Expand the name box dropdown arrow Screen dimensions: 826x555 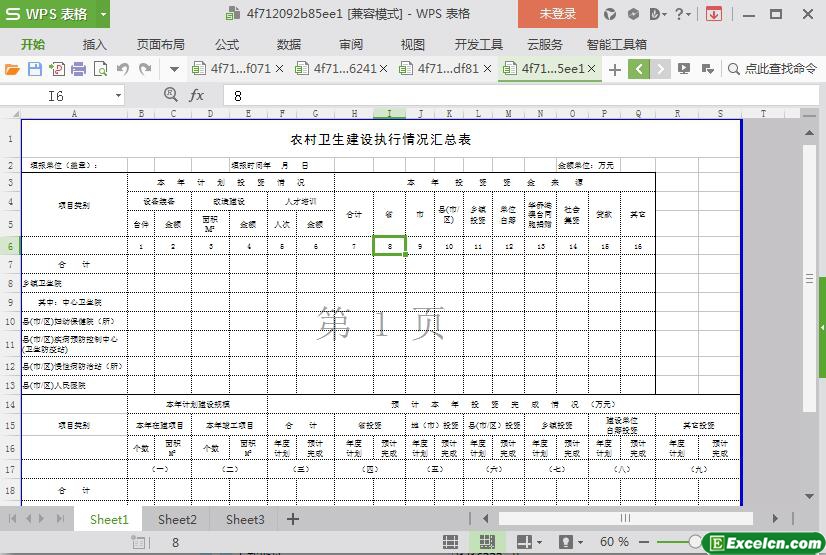pyautogui.click(x=118, y=95)
